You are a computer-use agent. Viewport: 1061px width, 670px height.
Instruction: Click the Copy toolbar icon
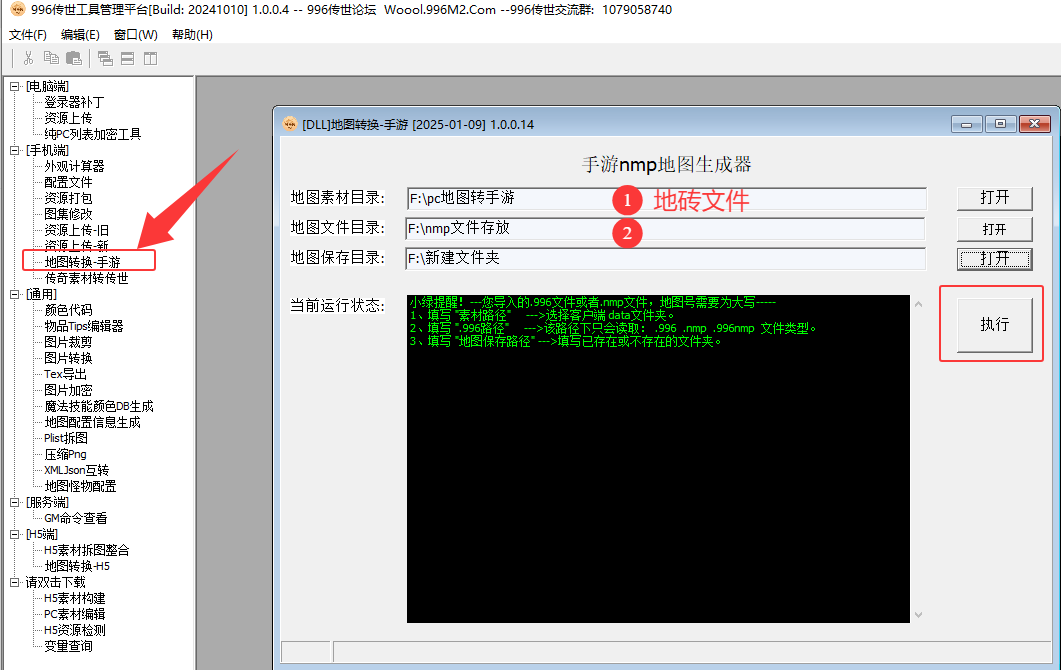(50, 58)
